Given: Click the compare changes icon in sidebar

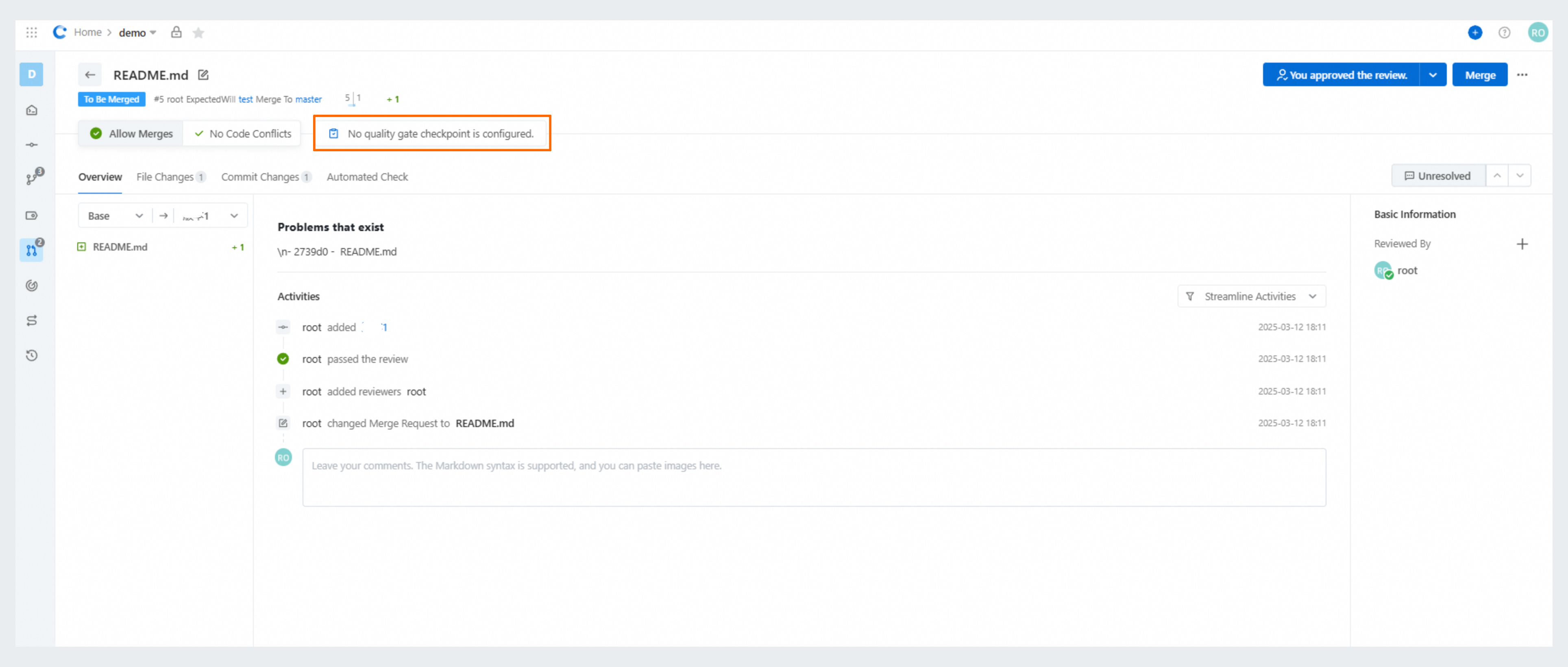Looking at the screenshot, I should 31,320.
